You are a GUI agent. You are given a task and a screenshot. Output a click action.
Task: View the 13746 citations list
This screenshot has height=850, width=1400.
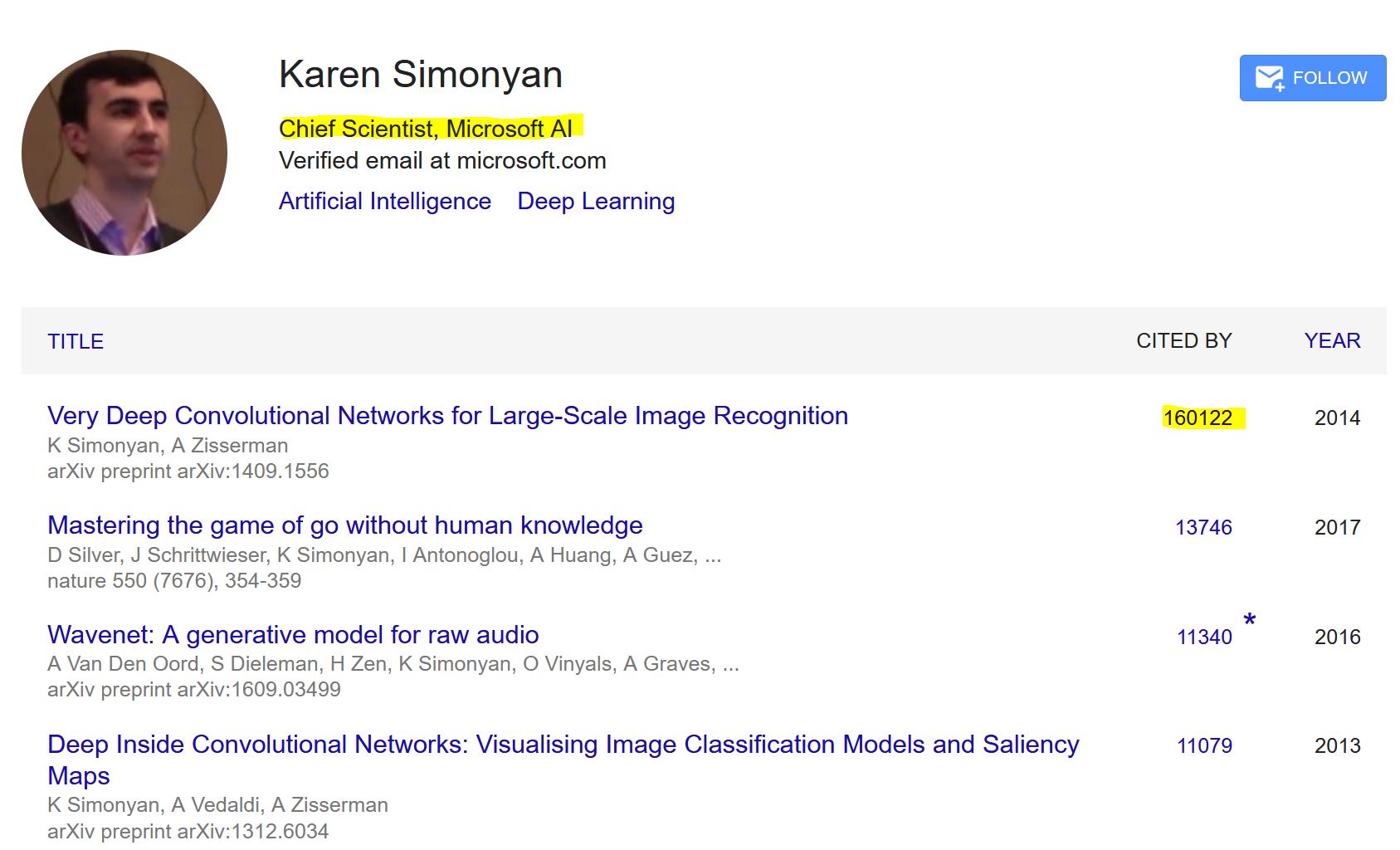coord(1203,527)
